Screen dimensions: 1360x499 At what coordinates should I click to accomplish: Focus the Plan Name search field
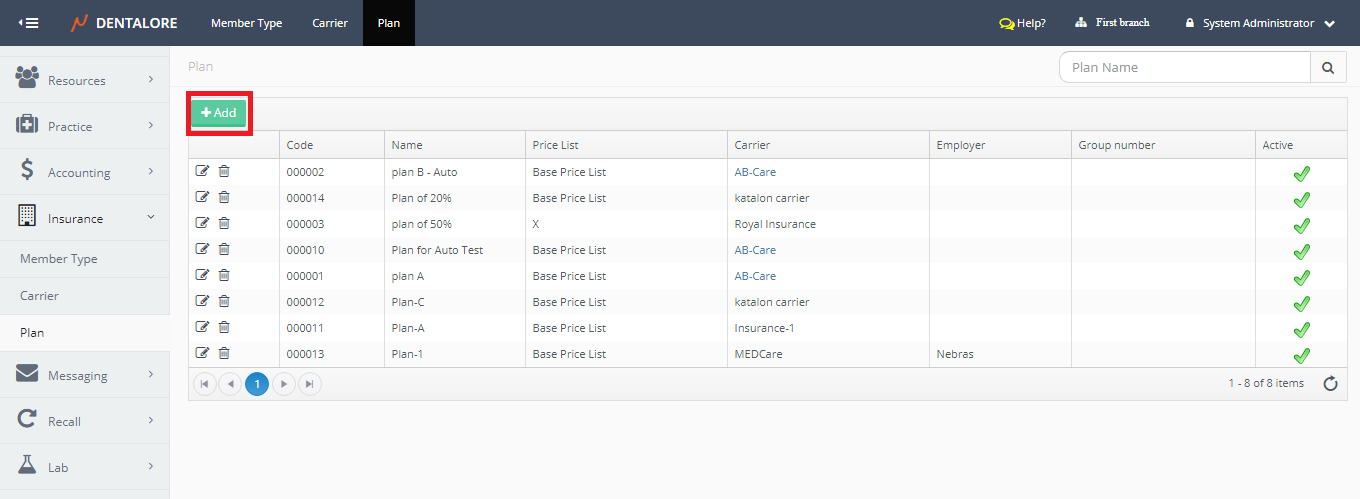tap(1184, 68)
